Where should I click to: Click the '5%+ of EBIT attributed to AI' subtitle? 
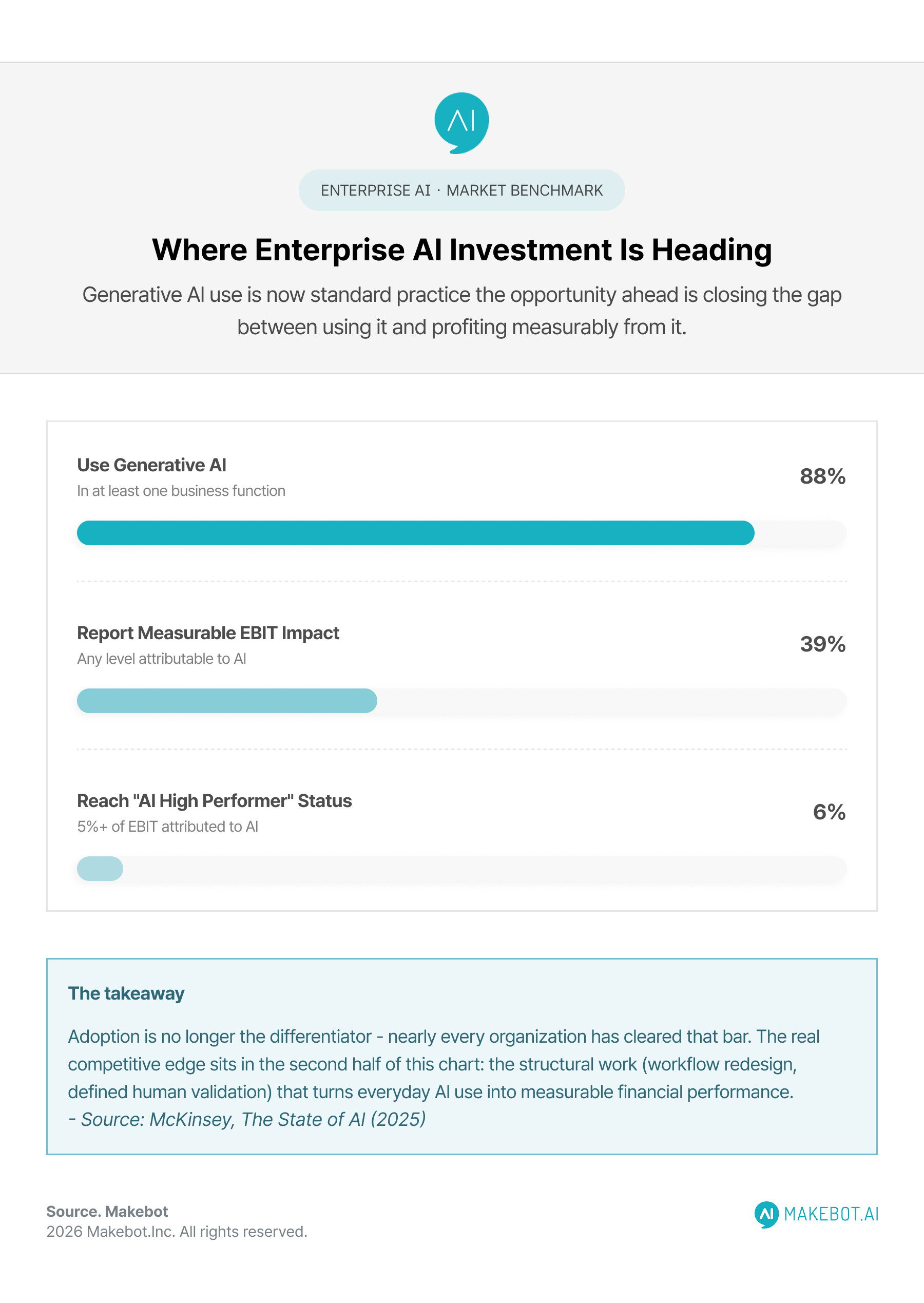167,826
